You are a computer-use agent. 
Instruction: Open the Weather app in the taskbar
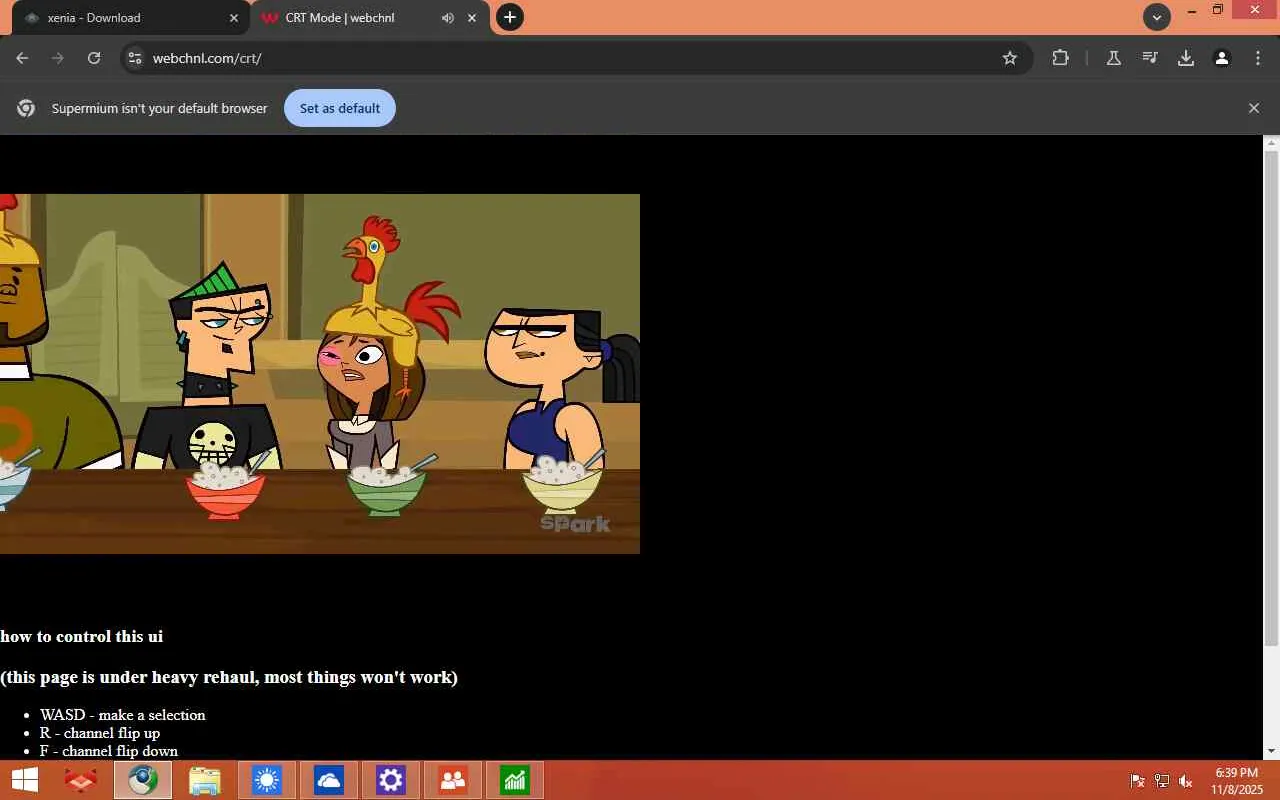[266, 780]
